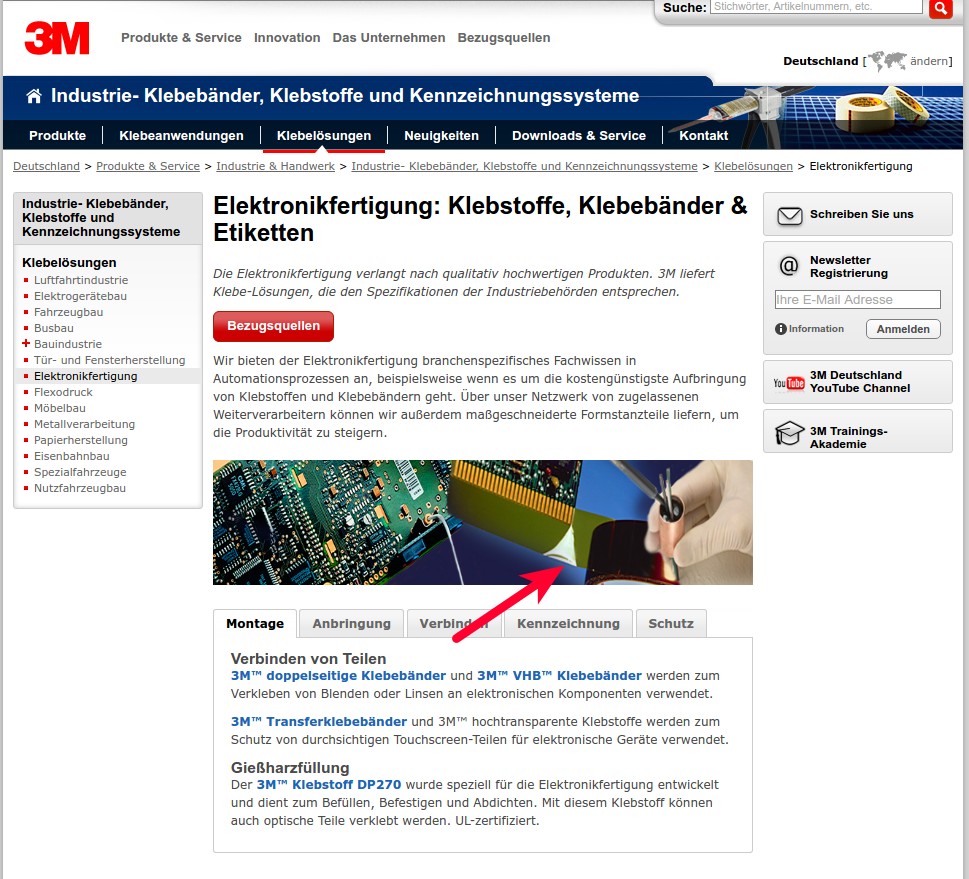Click the red Bezugsquellen button
The image size is (969, 879).
273,326
